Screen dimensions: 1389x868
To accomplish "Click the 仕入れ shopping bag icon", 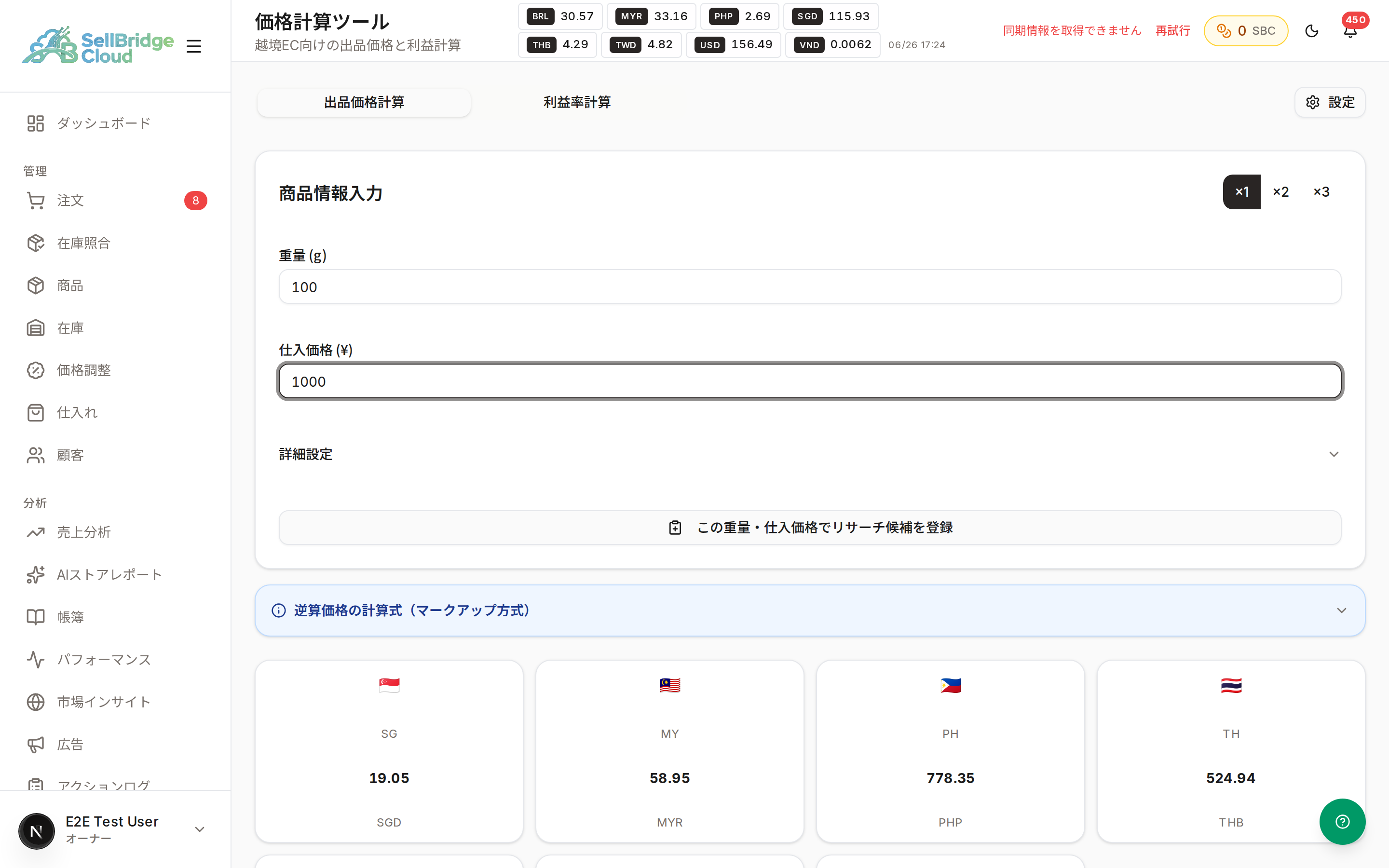I will [x=36, y=413].
